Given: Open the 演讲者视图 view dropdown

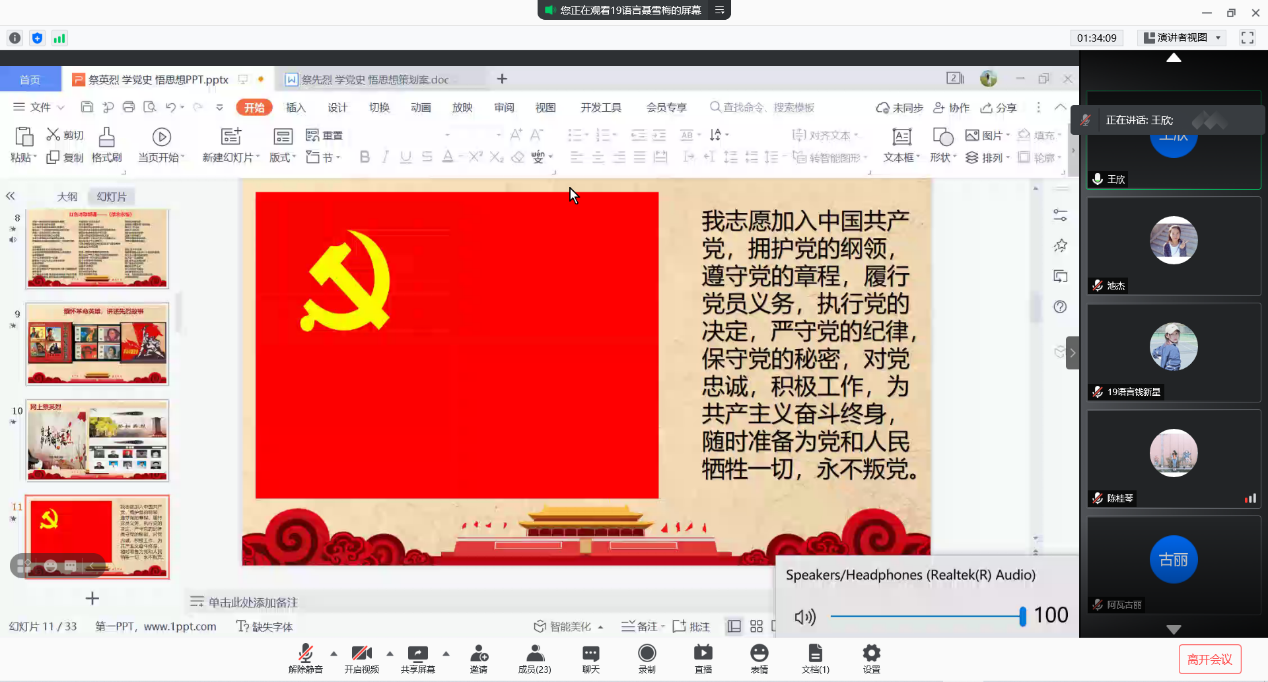Looking at the screenshot, I should (1184, 38).
